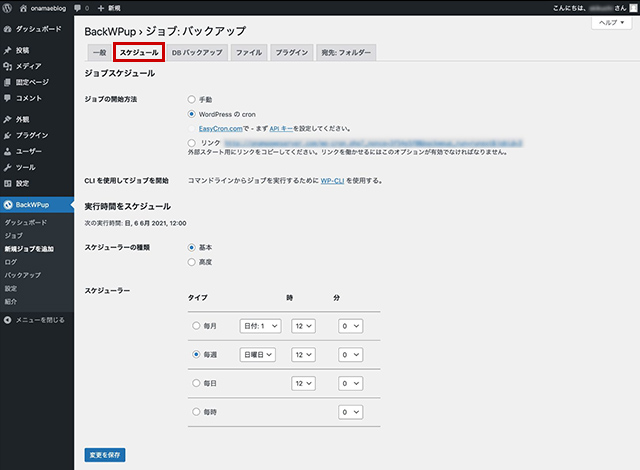Open the home icon next to onamaeblog
640x470 pixels.
click(23, 8)
